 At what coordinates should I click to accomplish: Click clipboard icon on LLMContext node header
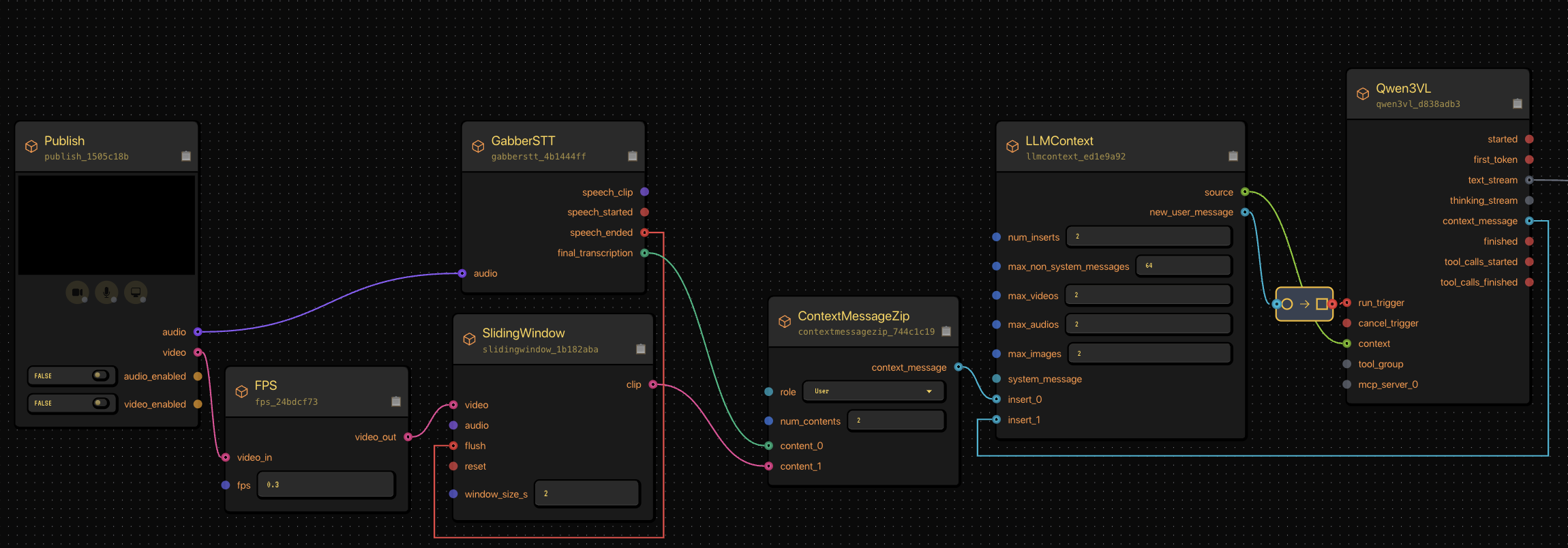(1233, 156)
